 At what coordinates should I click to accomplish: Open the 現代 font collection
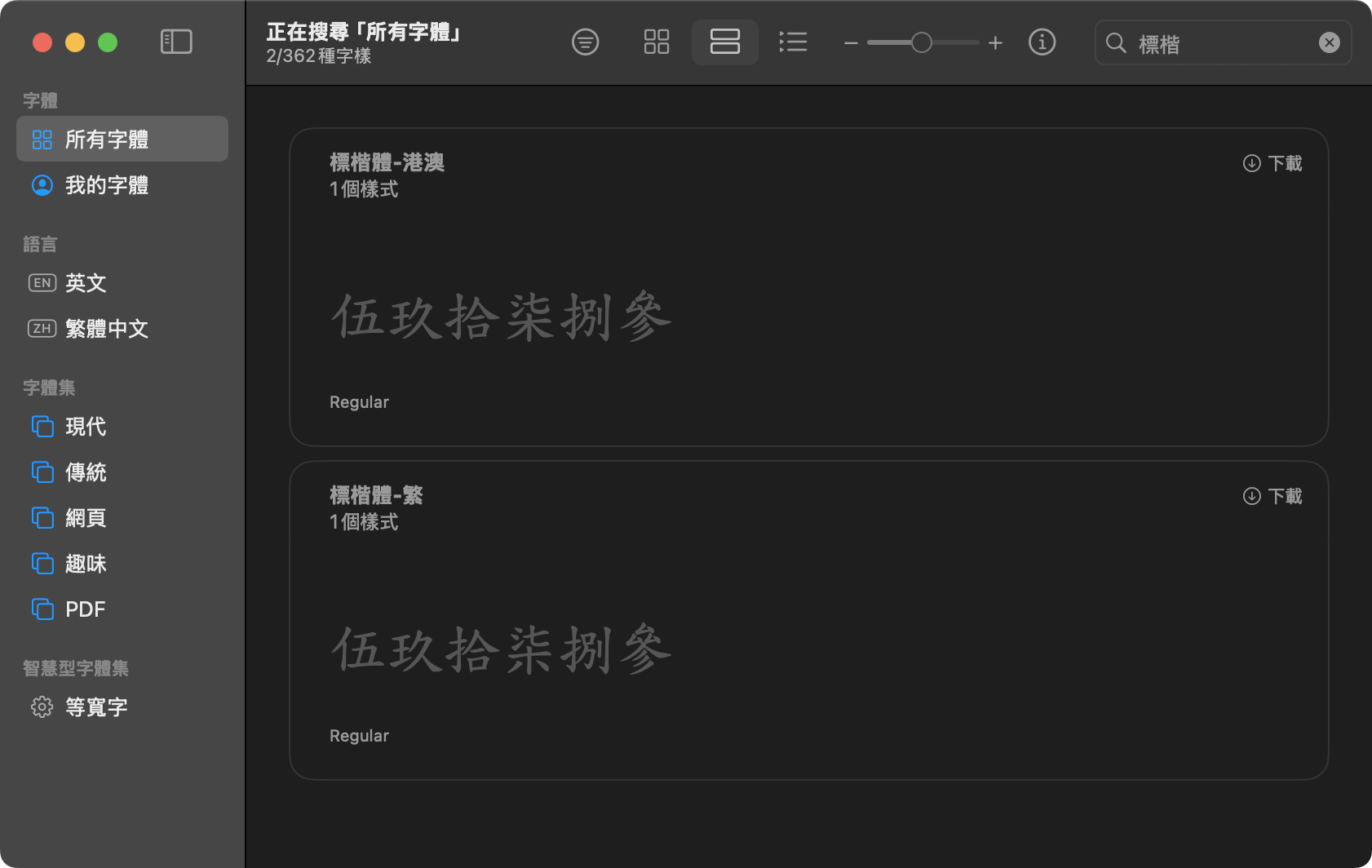(85, 426)
